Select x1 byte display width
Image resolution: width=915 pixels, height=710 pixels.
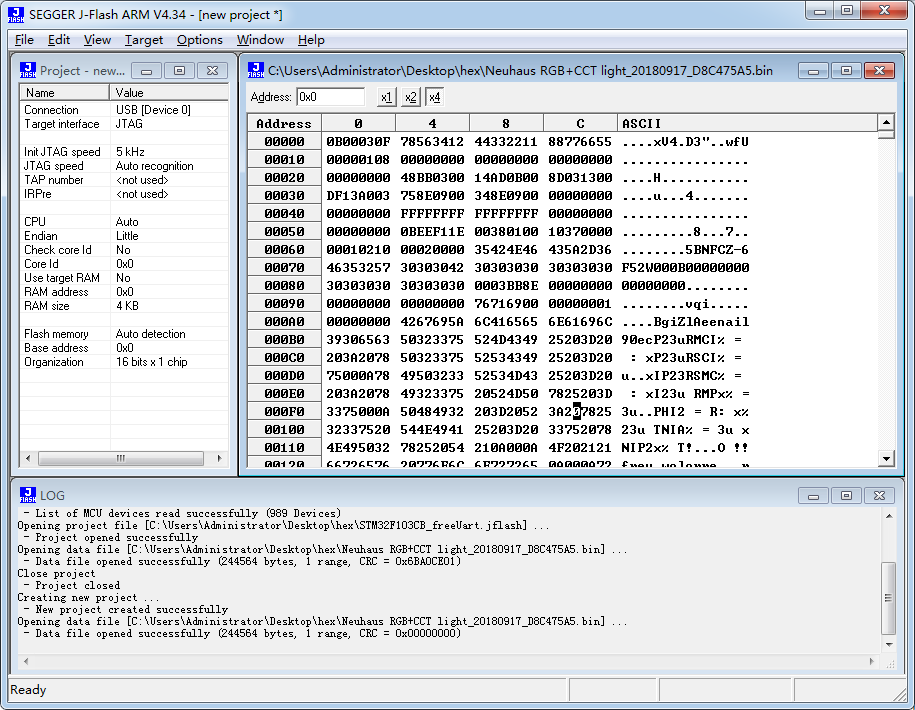point(386,97)
